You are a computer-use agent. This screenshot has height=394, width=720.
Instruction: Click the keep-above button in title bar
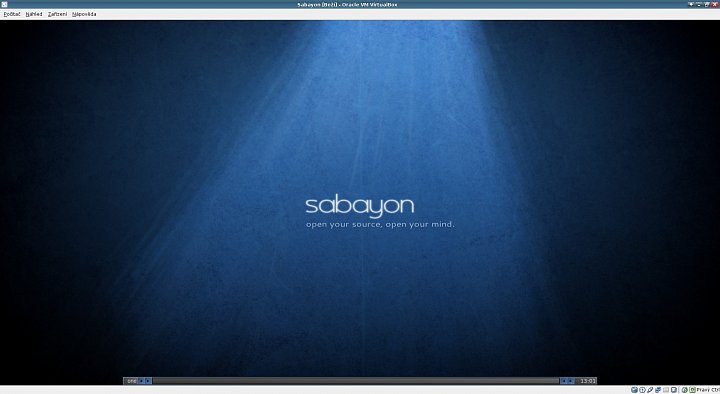tap(691, 5)
